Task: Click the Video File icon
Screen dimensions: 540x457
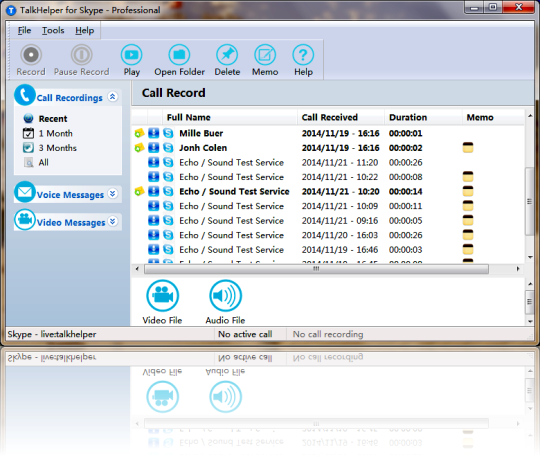Action: (x=163, y=296)
